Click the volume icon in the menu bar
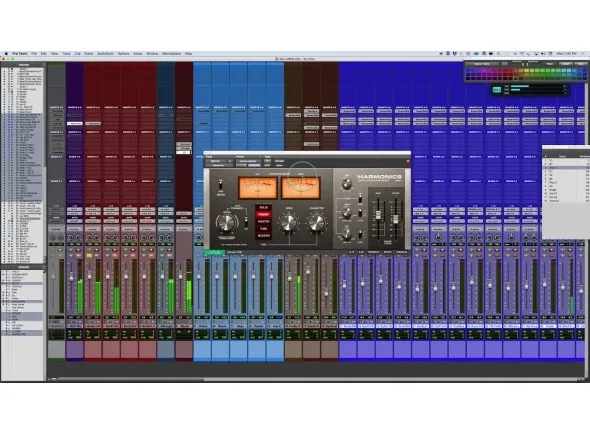The image size is (590, 434). coord(542,54)
